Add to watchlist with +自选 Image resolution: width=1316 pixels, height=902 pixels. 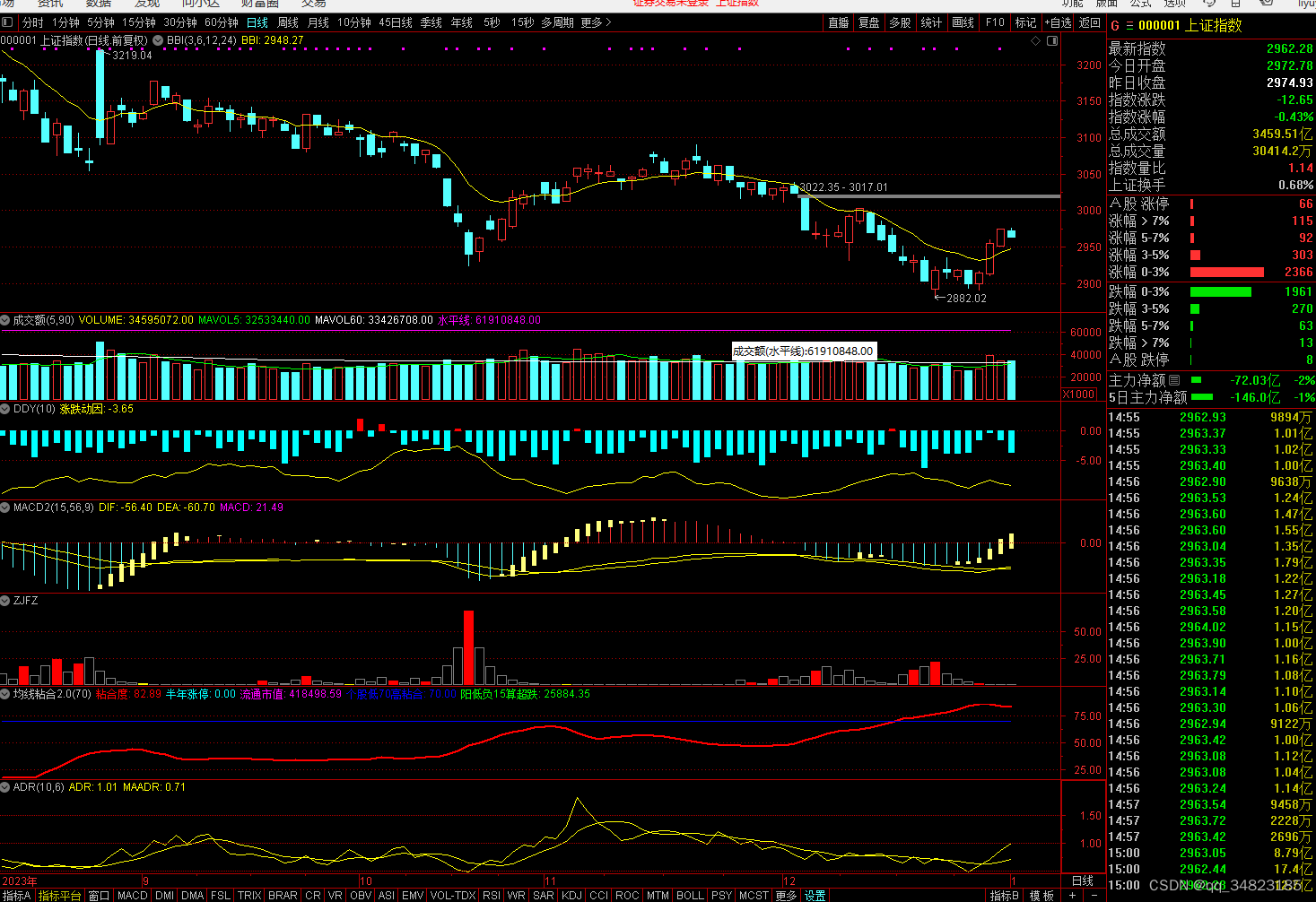[1058, 22]
